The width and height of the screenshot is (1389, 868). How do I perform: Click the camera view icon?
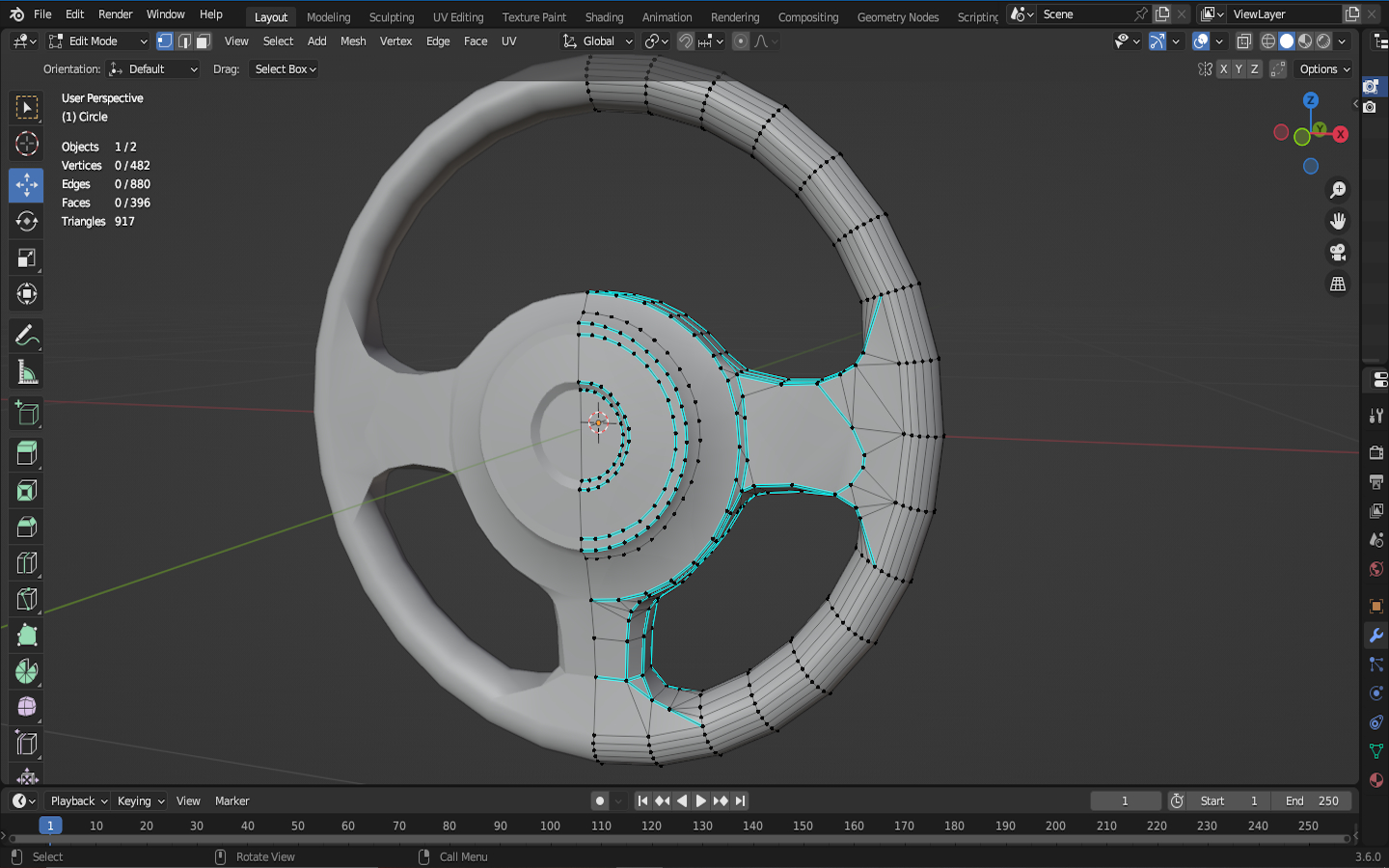click(x=1338, y=253)
